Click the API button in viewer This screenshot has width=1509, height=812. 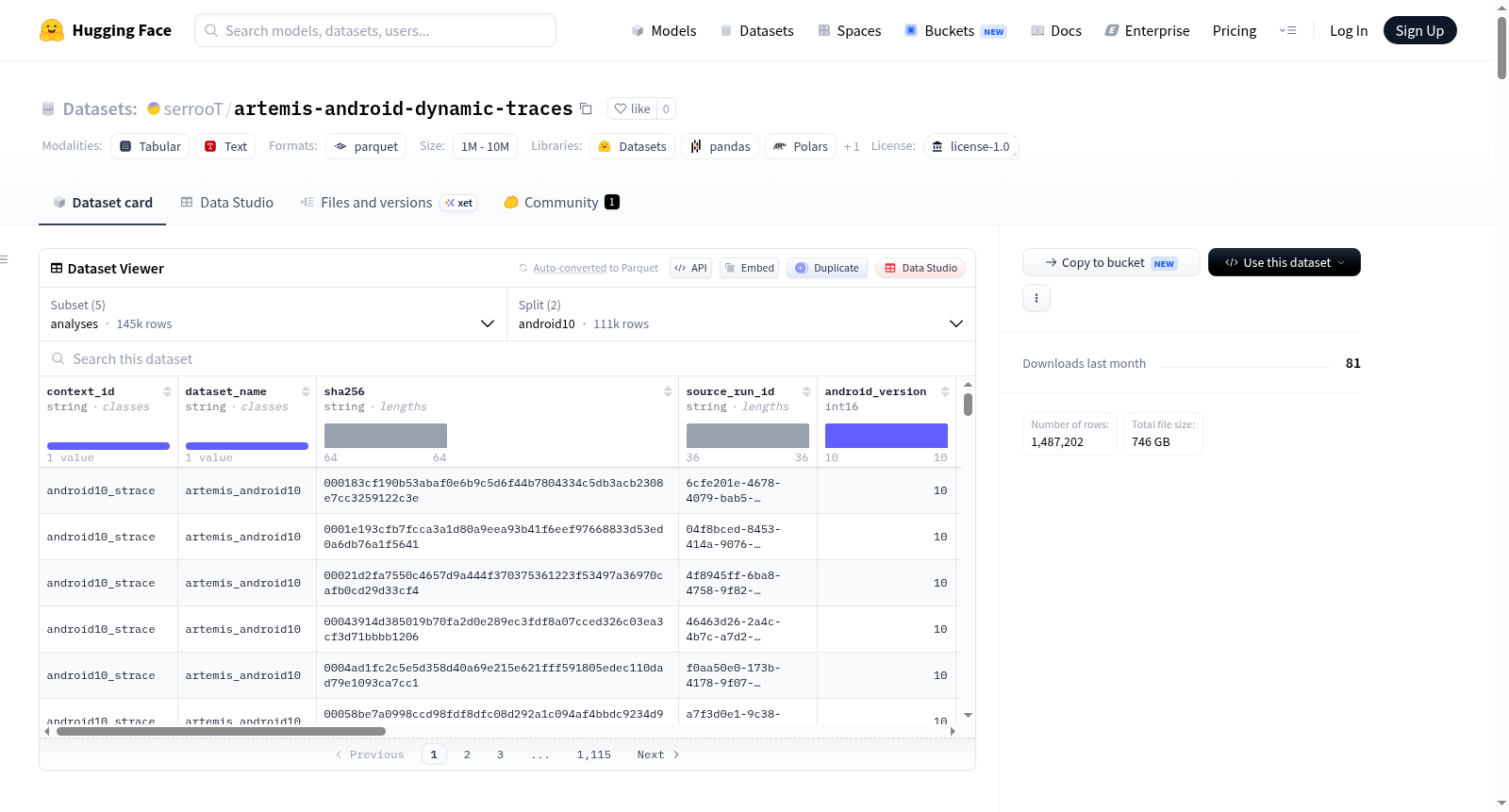pos(690,268)
